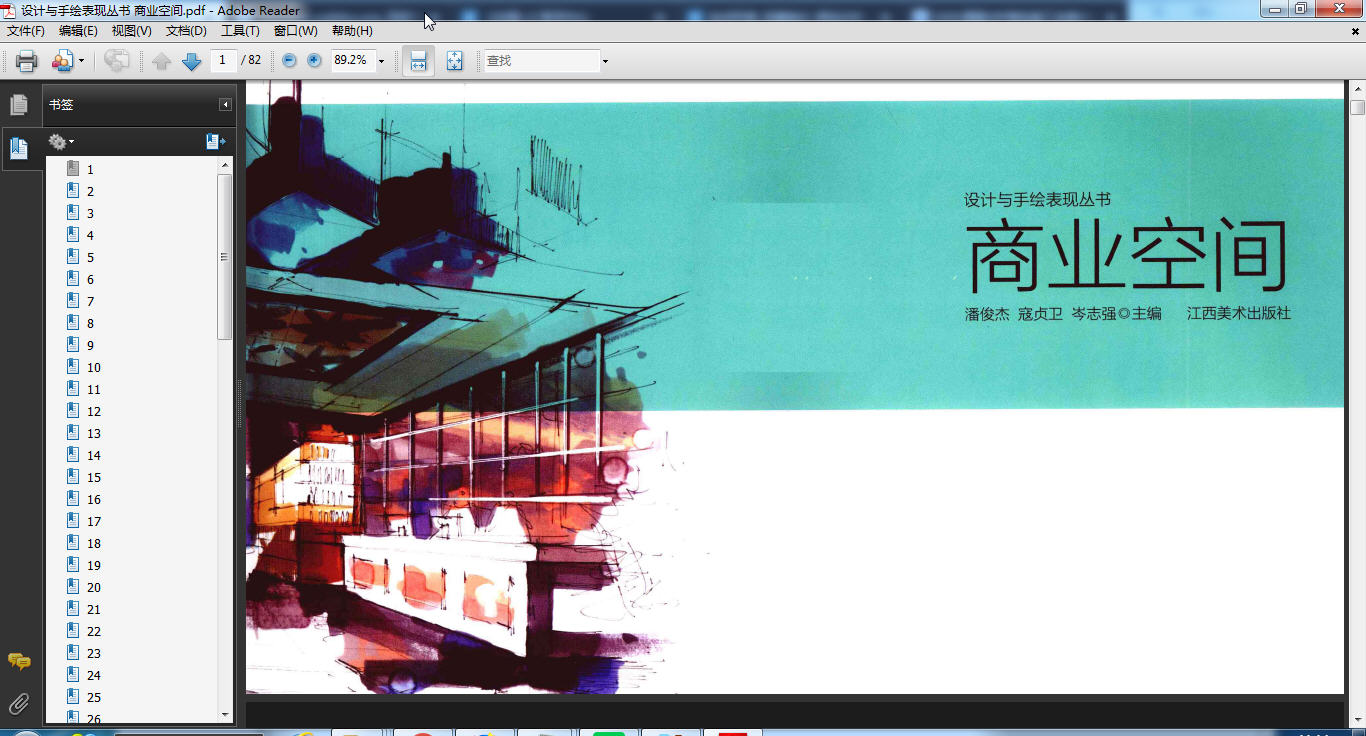The height and width of the screenshot is (736, 1366).
Task: Click the page icon beside bookmark 19
Action: tap(72, 565)
